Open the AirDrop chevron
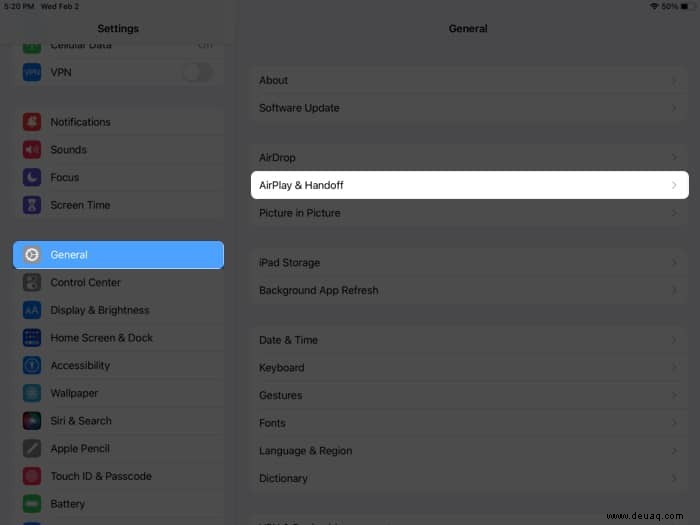The width and height of the screenshot is (700, 525). 674,158
